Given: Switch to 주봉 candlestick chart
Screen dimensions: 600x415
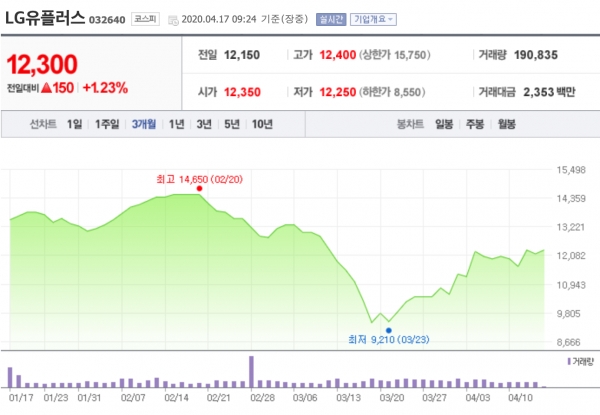Looking at the screenshot, I should coord(475,124).
